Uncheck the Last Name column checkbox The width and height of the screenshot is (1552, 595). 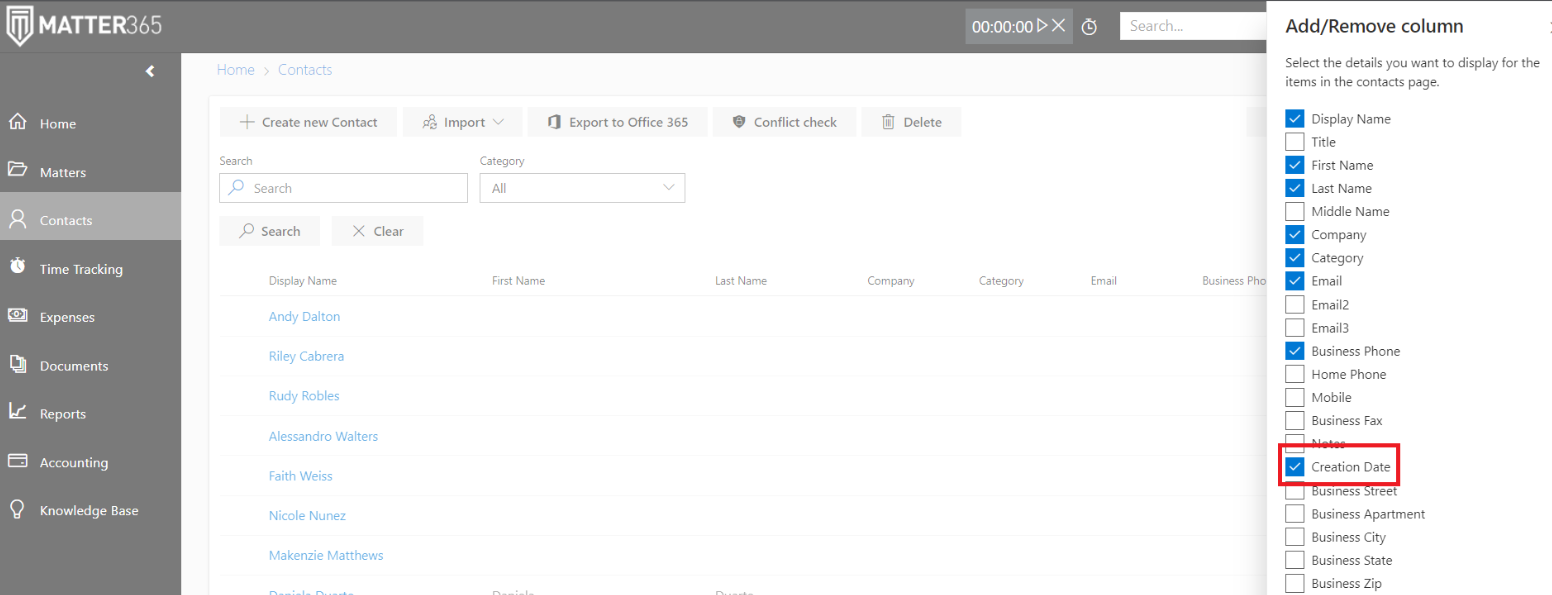coord(1295,188)
